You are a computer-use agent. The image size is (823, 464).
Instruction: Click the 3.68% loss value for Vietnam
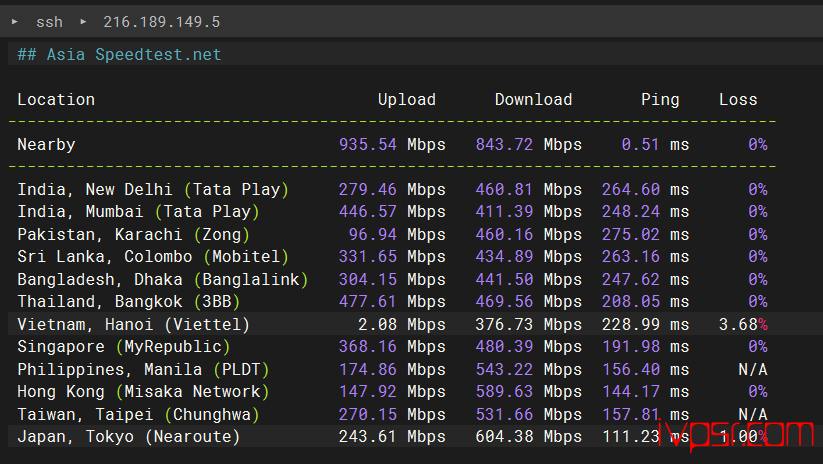(x=743, y=324)
